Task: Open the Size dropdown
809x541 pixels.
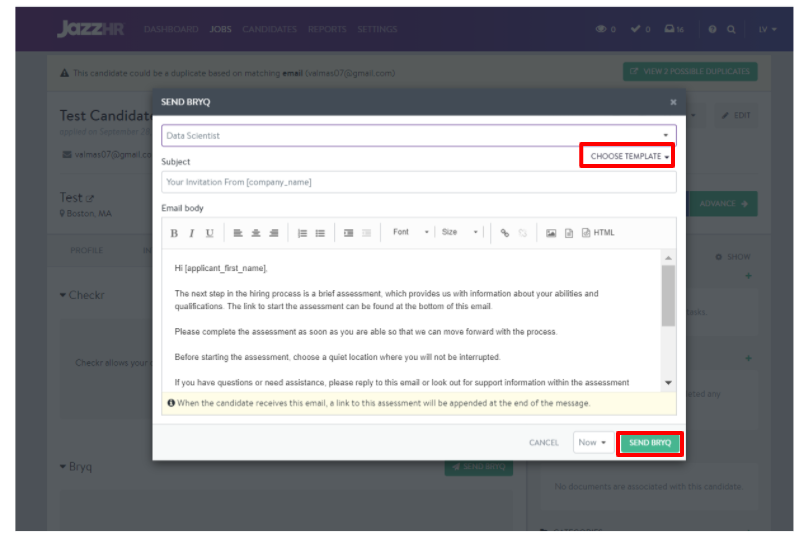Action: pyautogui.click(x=460, y=232)
